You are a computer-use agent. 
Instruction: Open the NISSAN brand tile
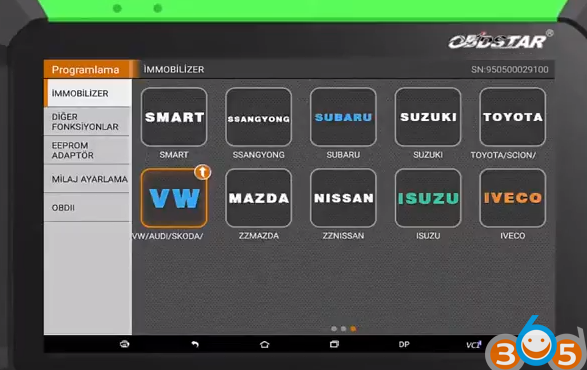343,198
